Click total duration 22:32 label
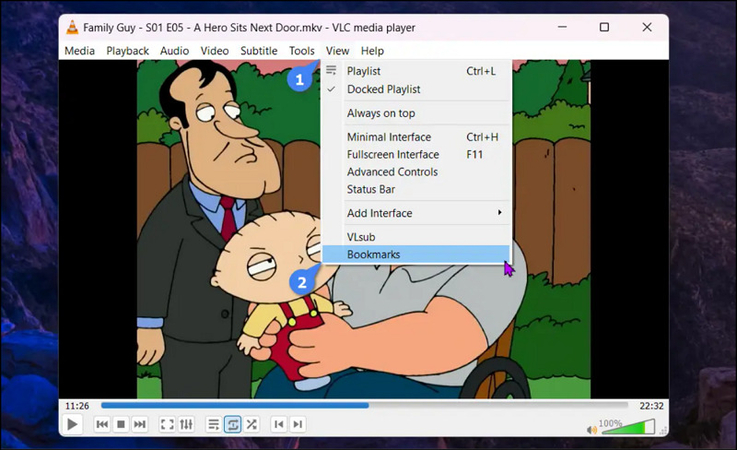 [651, 406]
